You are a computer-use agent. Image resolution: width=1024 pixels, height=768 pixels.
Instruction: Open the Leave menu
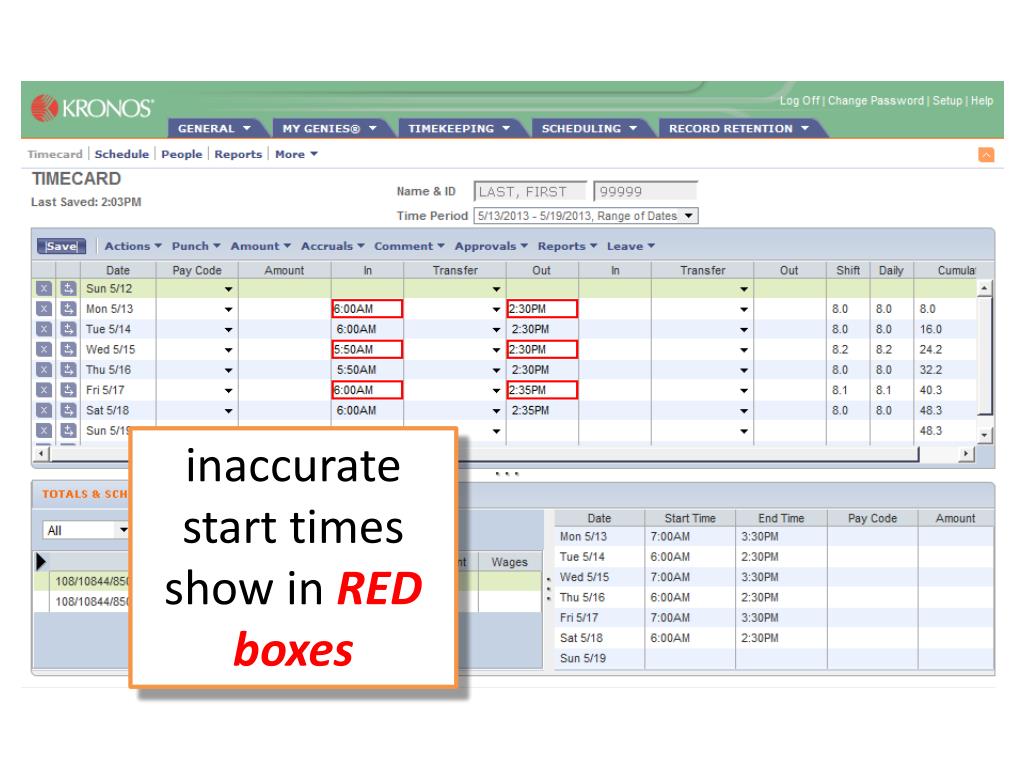click(x=631, y=246)
